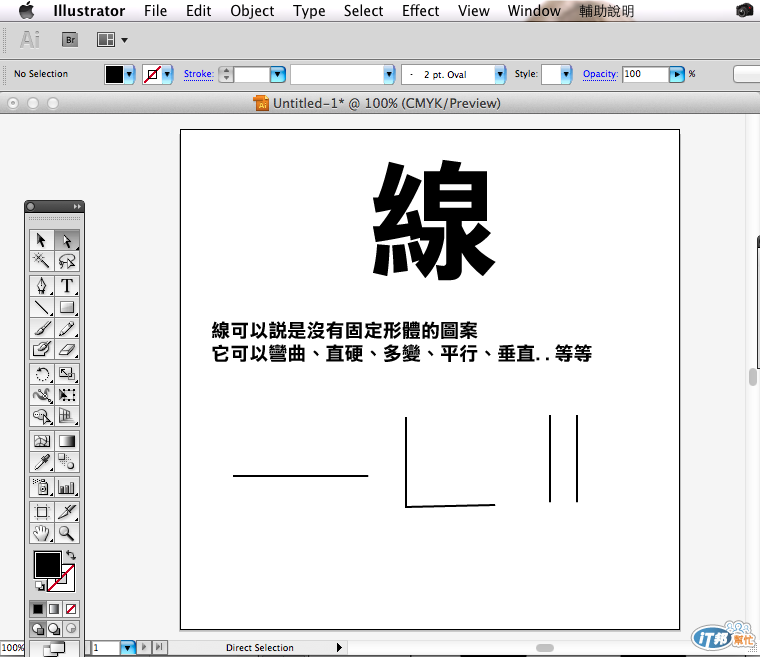Pick the Eyedropper tool
Screen dimensions: 760x657
42,462
